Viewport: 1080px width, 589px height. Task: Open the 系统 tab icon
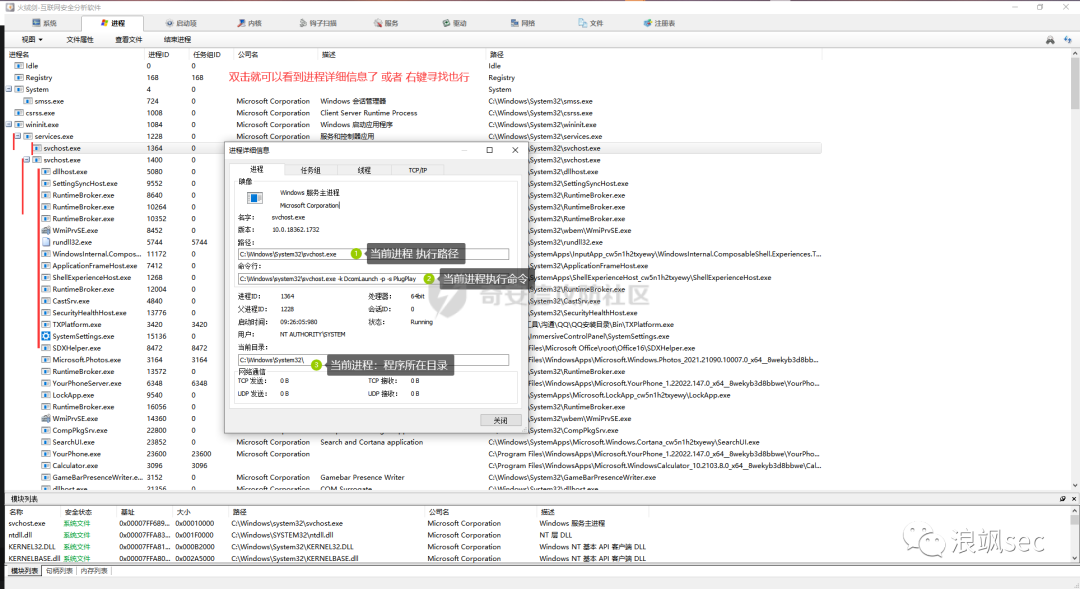pyautogui.click(x=37, y=23)
